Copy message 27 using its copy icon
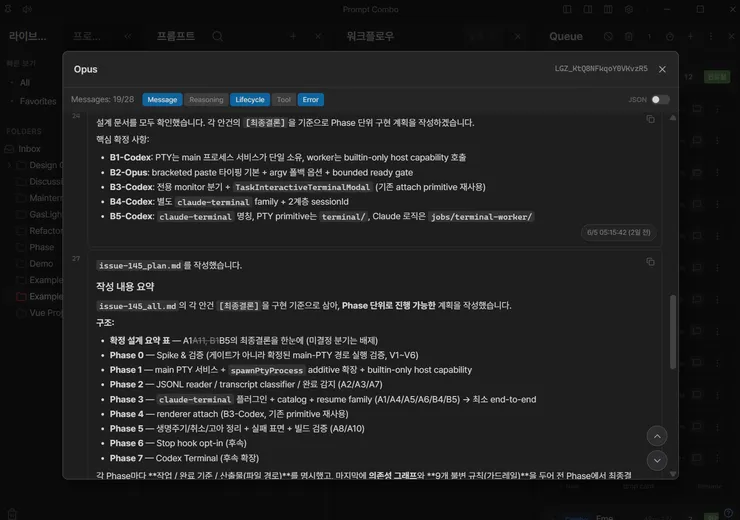 pyautogui.click(x=650, y=261)
